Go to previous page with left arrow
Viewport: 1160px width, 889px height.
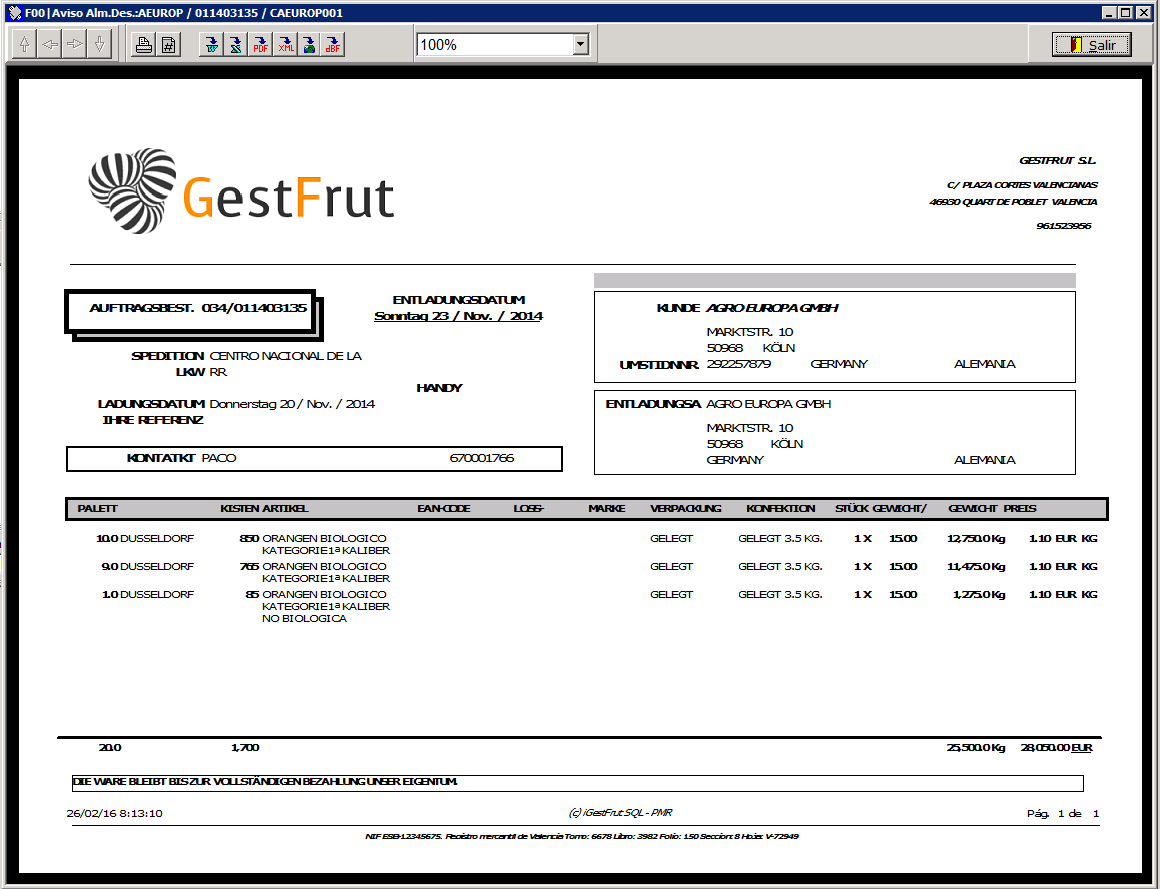point(49,45)
